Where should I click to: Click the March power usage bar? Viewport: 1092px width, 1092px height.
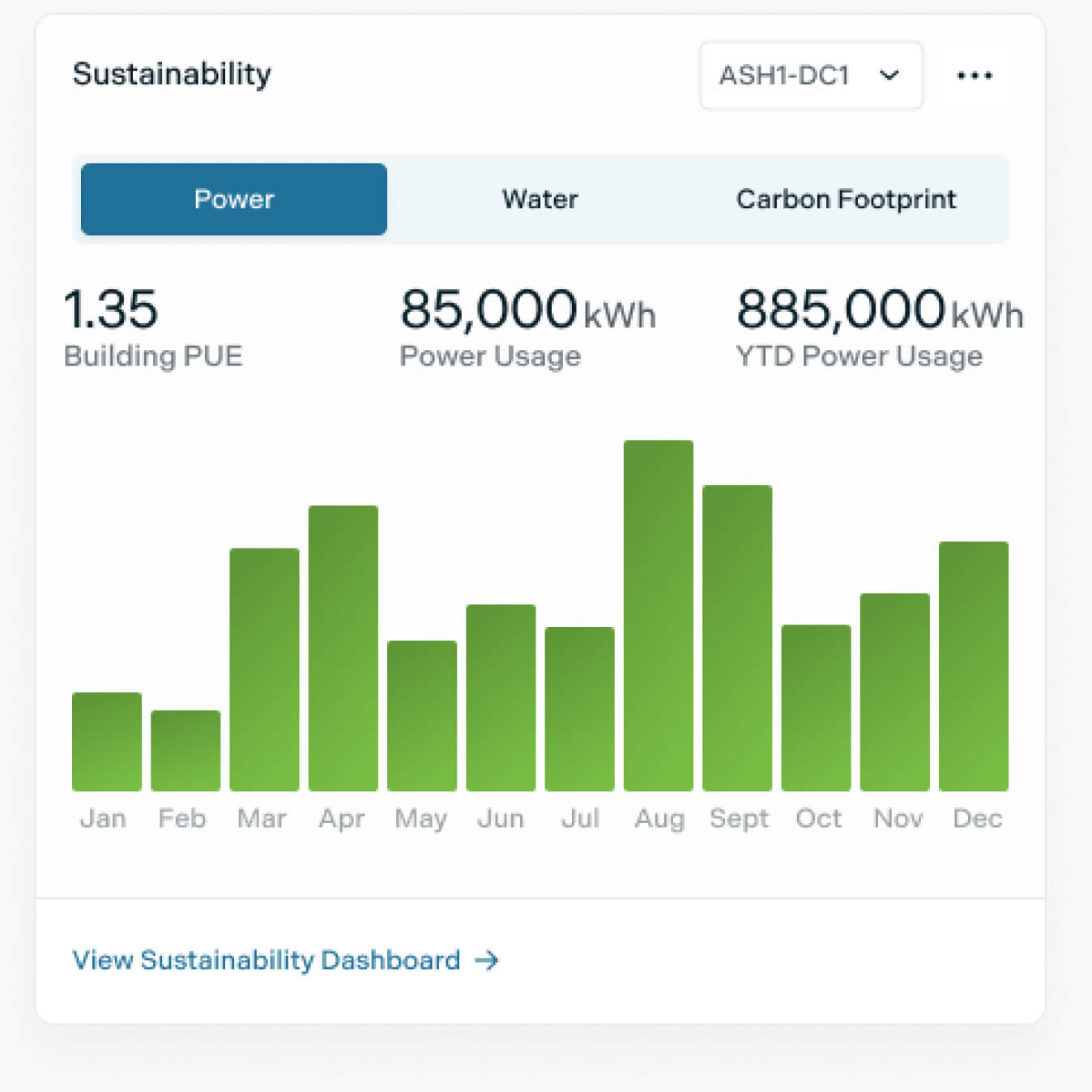264,669
